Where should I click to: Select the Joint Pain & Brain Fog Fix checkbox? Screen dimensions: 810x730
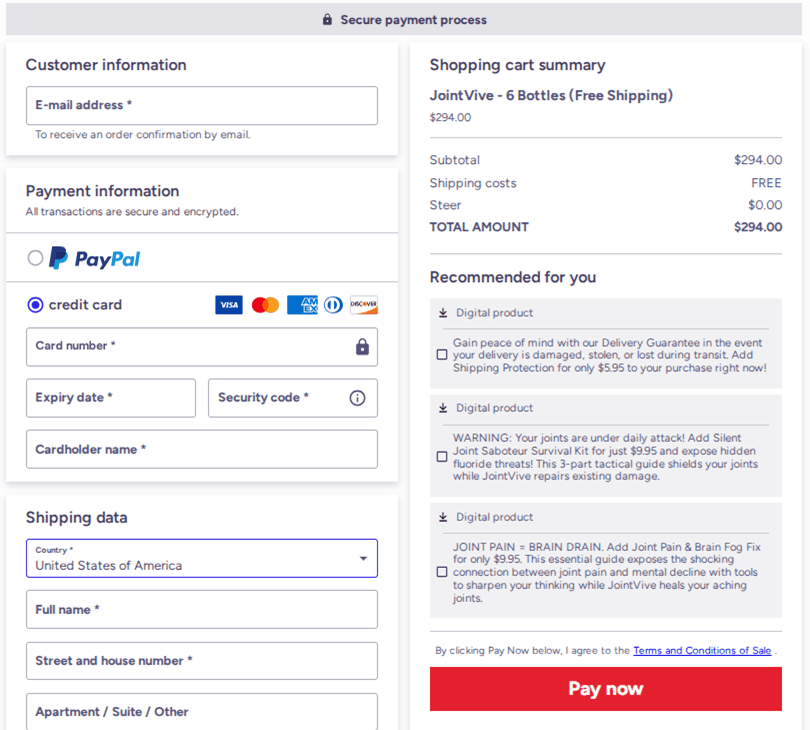441,572
